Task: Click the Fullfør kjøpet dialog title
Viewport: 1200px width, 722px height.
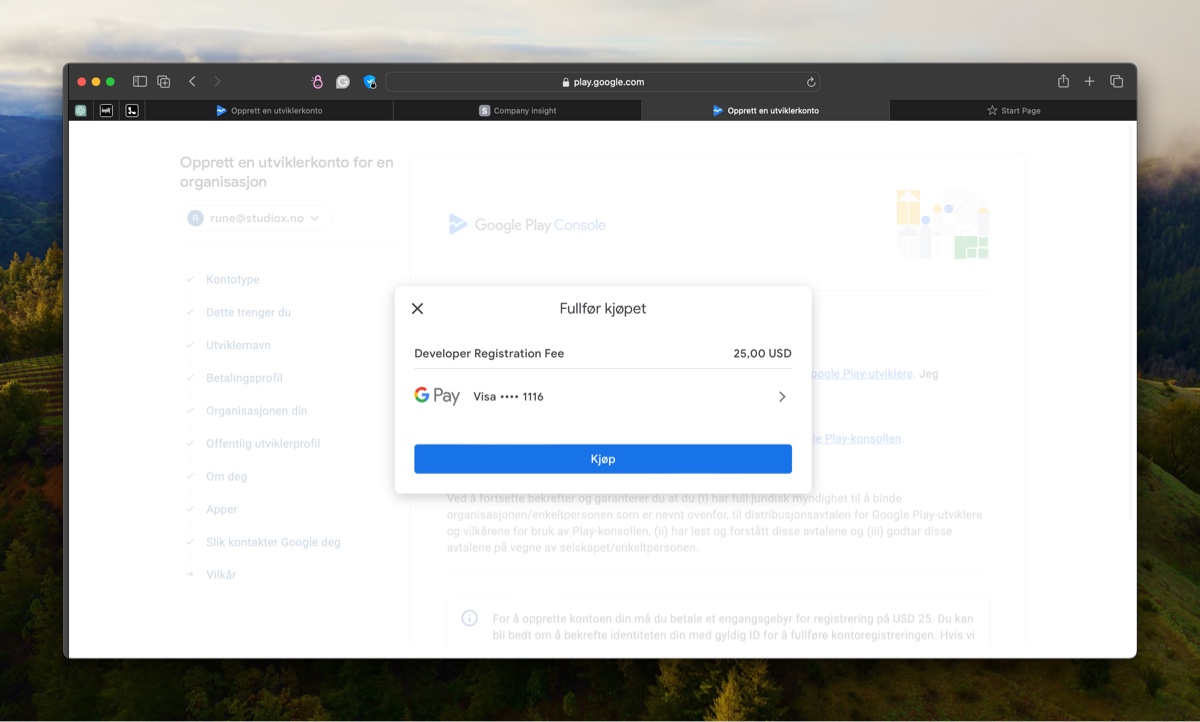Action: click(603, 309)
